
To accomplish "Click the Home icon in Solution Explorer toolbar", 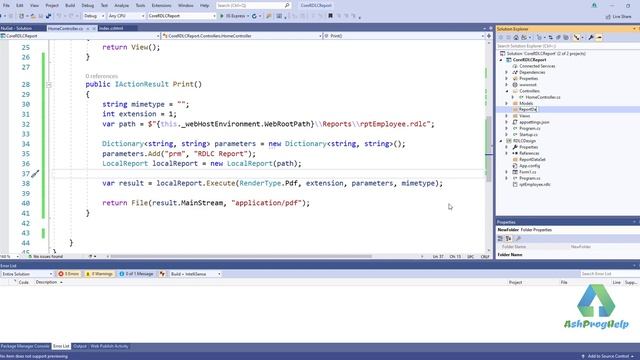I will pos(516,38).
